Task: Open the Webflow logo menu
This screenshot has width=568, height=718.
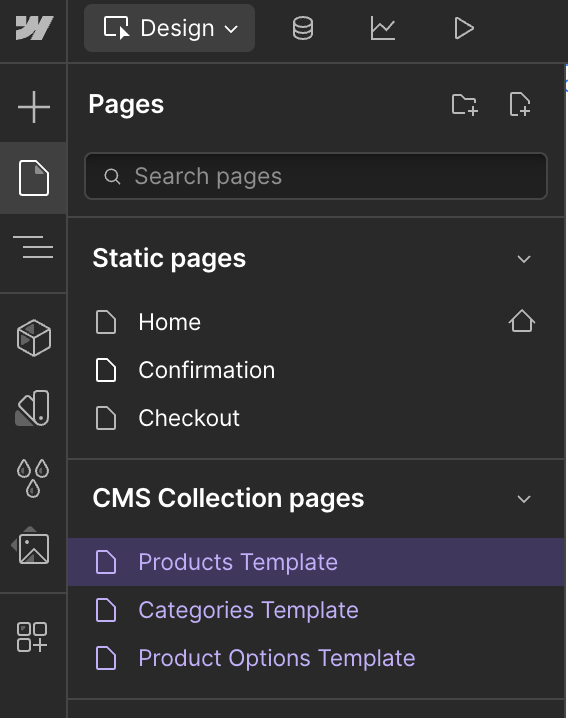Action: 33,28
